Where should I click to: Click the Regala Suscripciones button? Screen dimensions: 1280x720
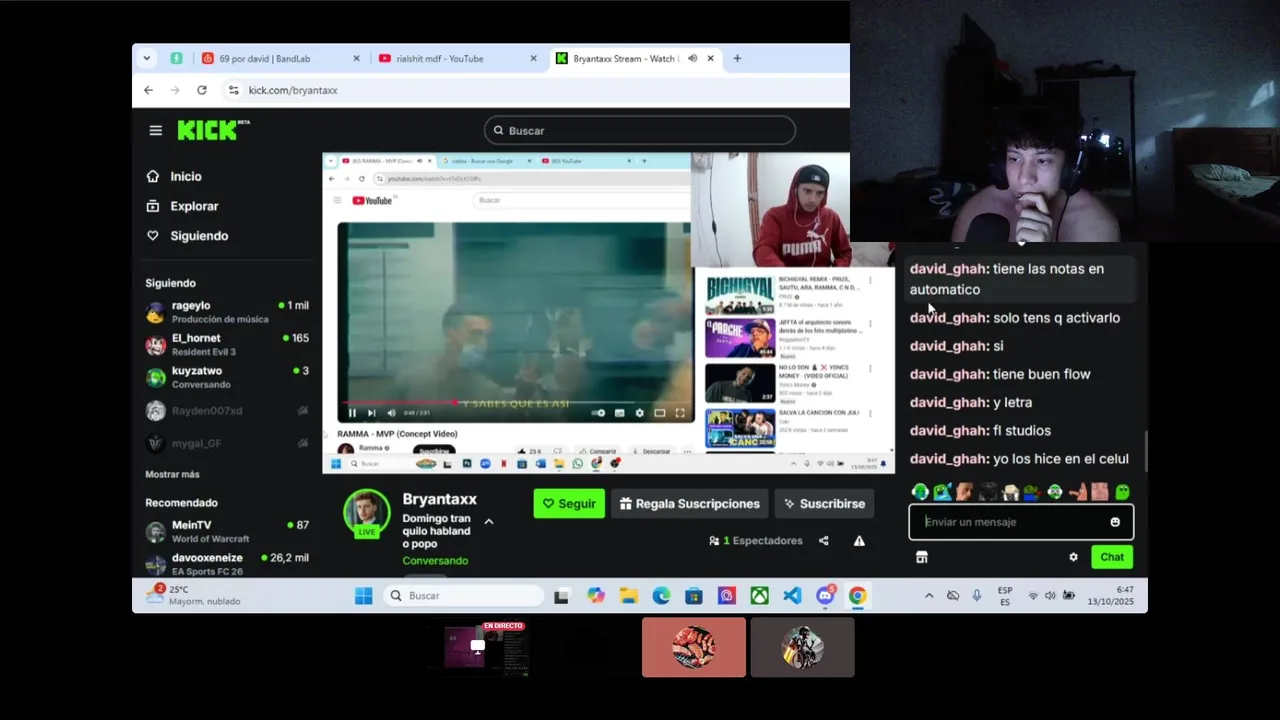(x=690, y=504)
